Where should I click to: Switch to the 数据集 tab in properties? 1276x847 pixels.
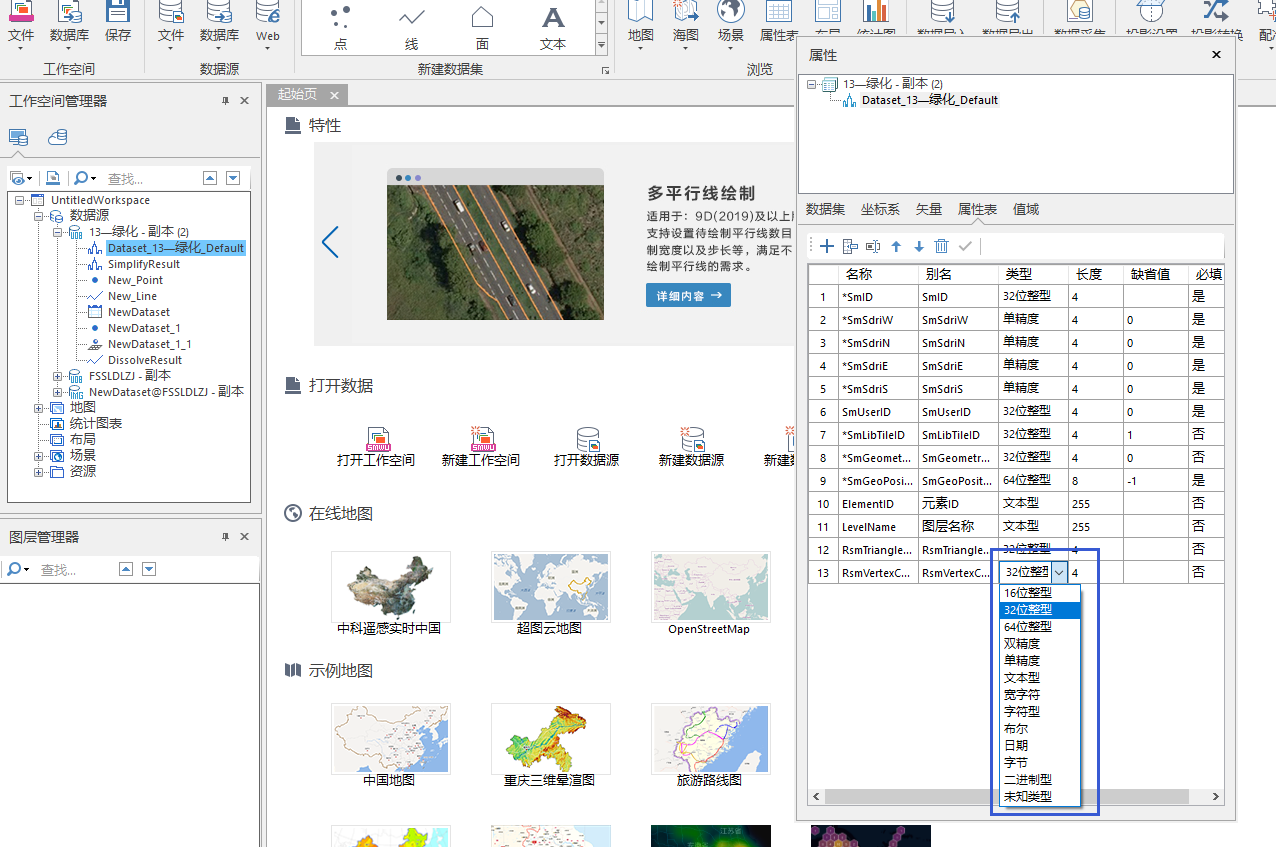point(825,209)
